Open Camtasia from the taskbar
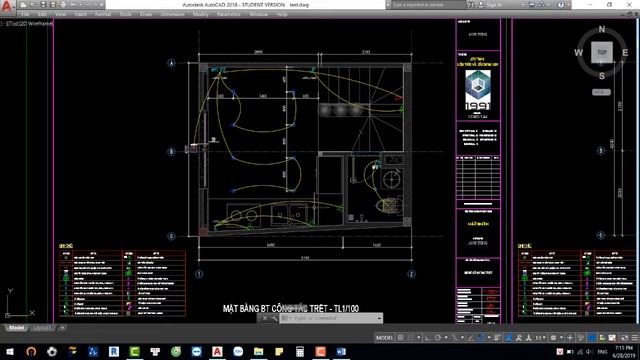This screenshot has height=360, width=640. coord(134,351)
